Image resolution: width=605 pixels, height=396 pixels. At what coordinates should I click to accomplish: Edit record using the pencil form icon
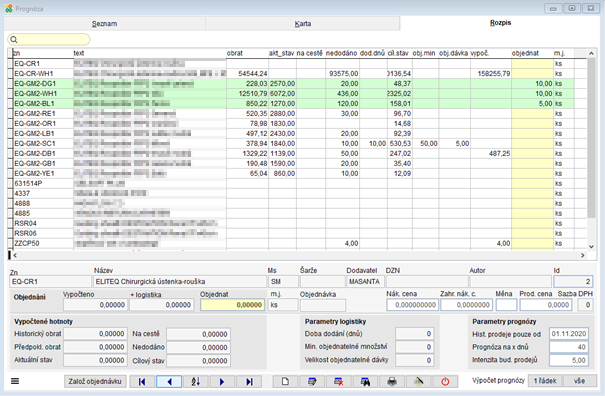click(x=312, y=381)
